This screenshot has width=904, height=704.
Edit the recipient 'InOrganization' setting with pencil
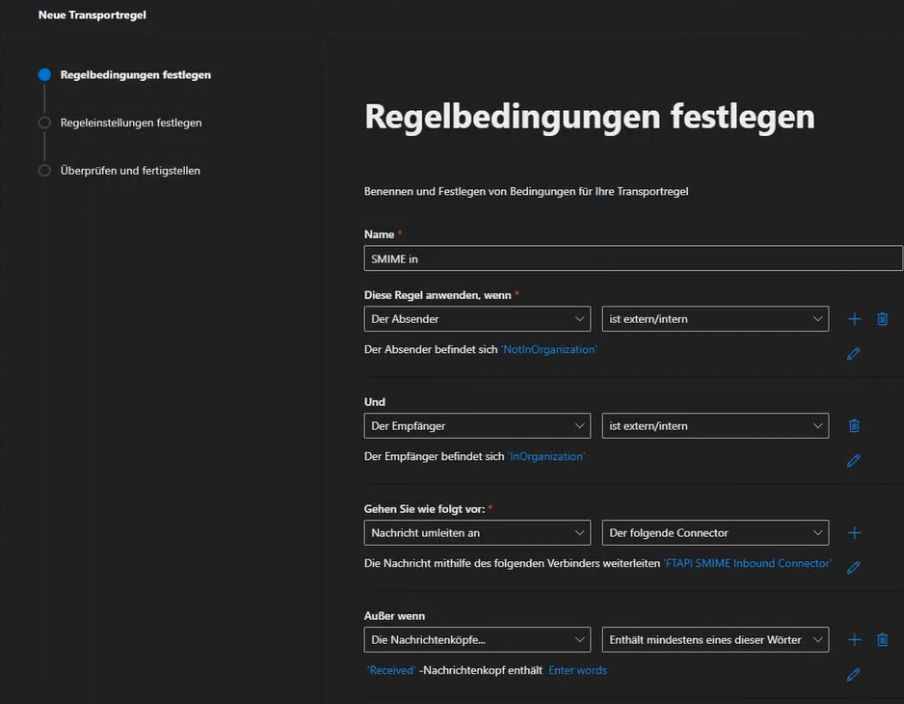click(x=853, y=461)
